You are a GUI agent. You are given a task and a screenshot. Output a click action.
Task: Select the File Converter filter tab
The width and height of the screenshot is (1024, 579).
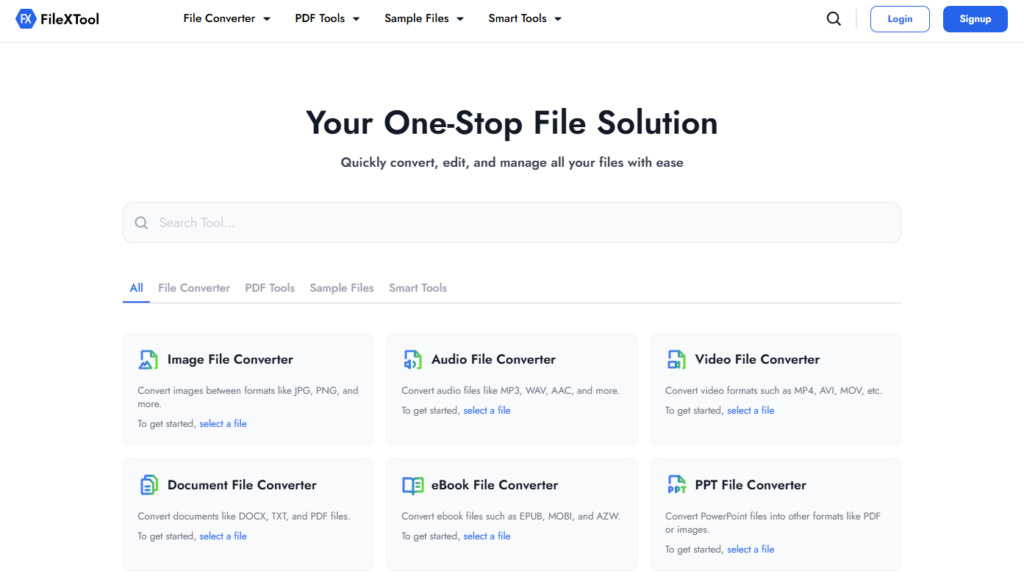point(193,288)
